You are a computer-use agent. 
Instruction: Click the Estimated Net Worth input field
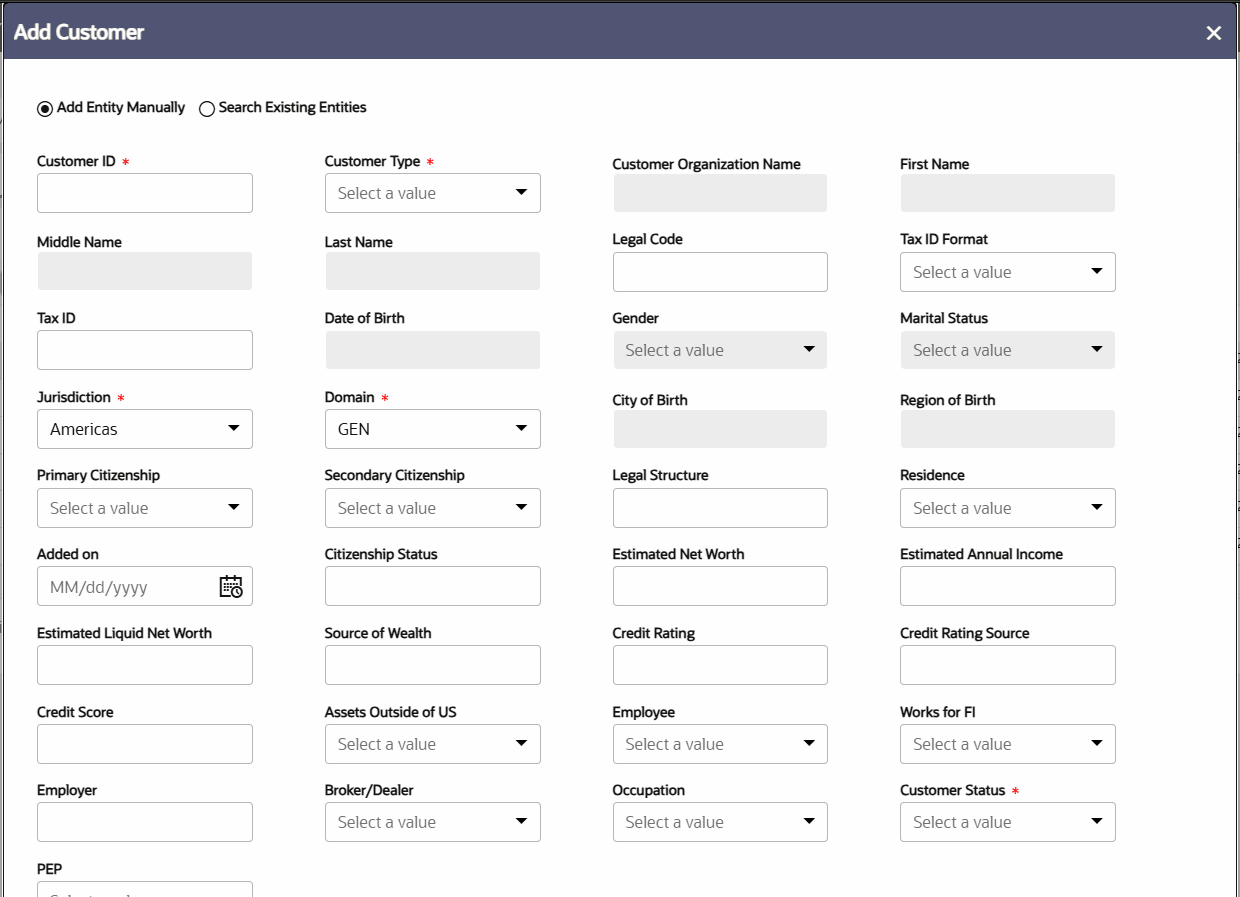point(720,586)
